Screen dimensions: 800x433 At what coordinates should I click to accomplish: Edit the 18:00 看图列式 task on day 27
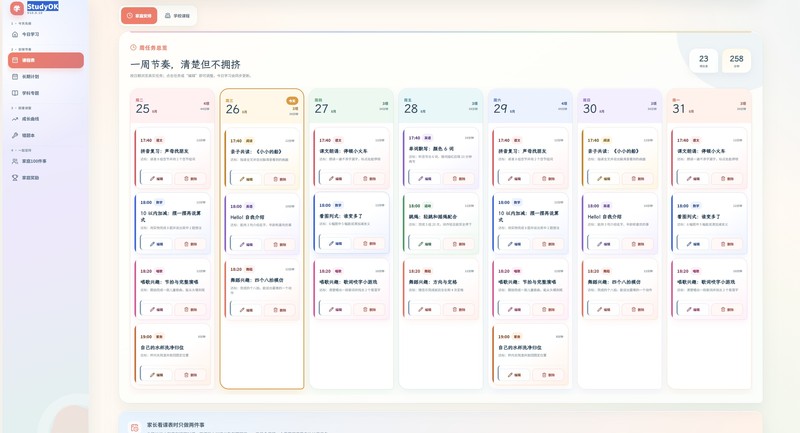(x=335, y=243)
